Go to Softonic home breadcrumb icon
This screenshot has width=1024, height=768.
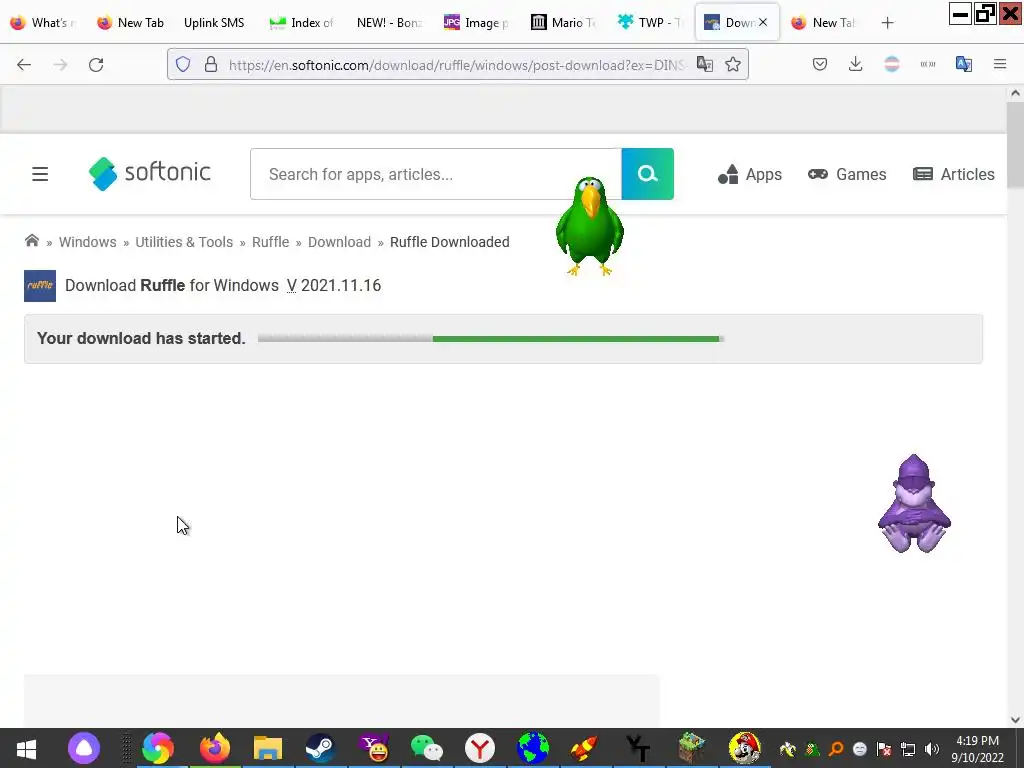pos(31,241)
